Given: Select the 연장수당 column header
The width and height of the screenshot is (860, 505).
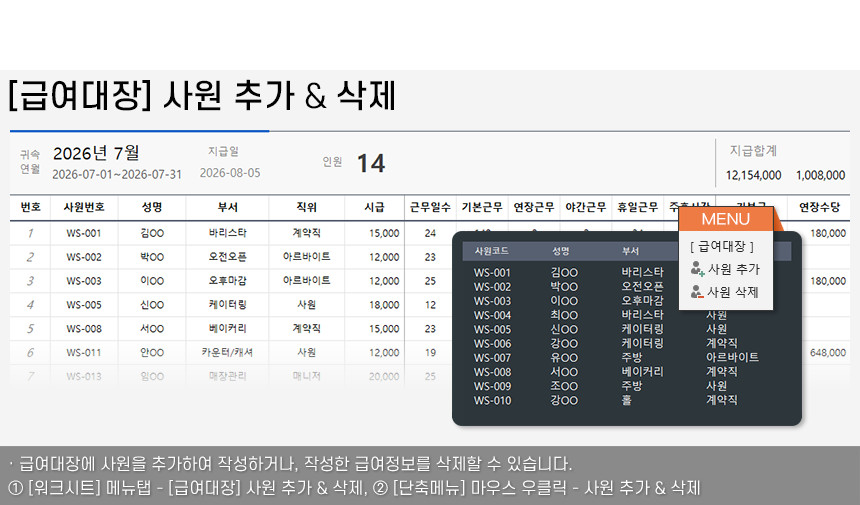Looking at the screenshot, I should [x=819, y=207].
